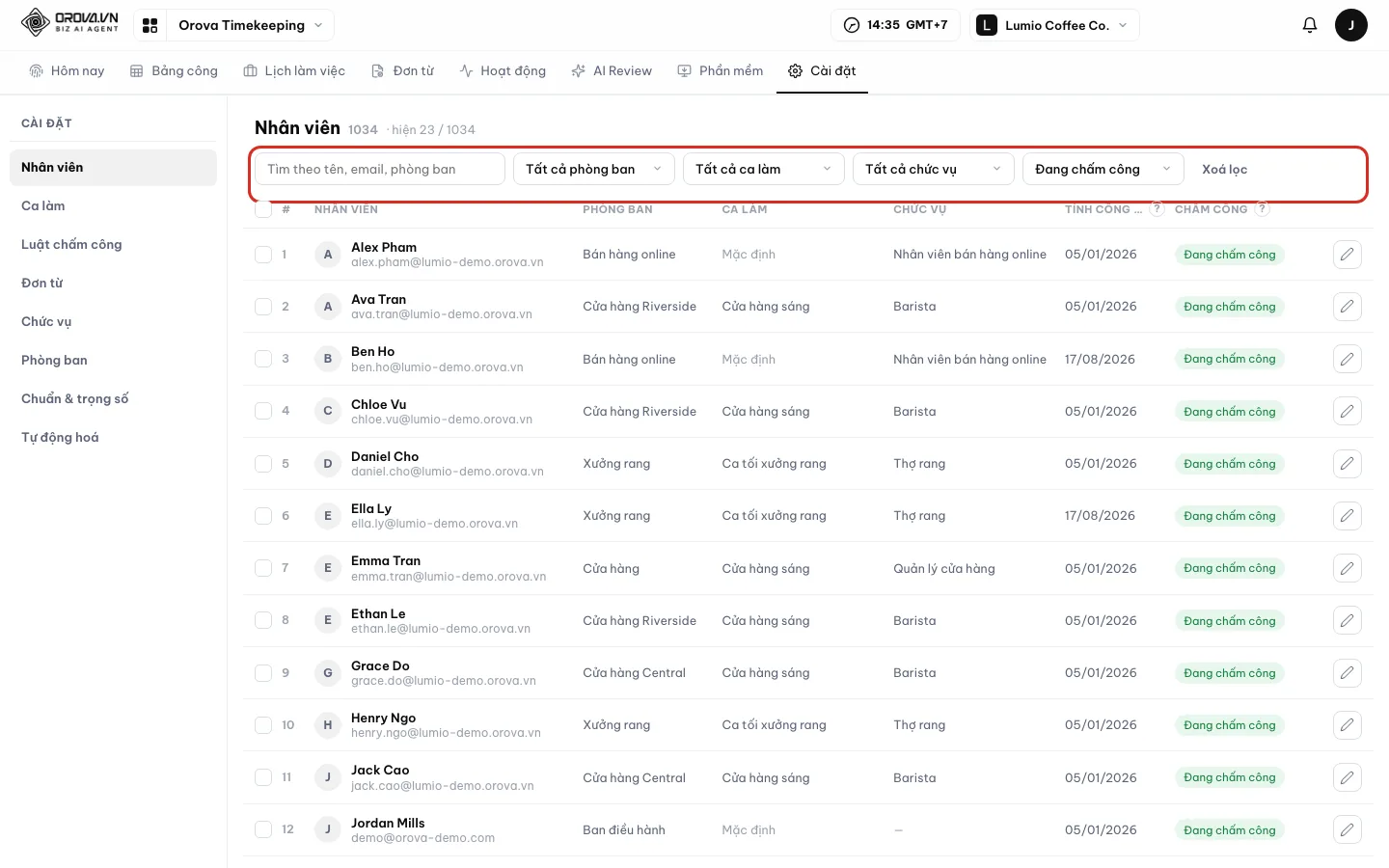Switch to the Bảng công tab
This screenshot has height=868, width=1389.
click(174, 70)
